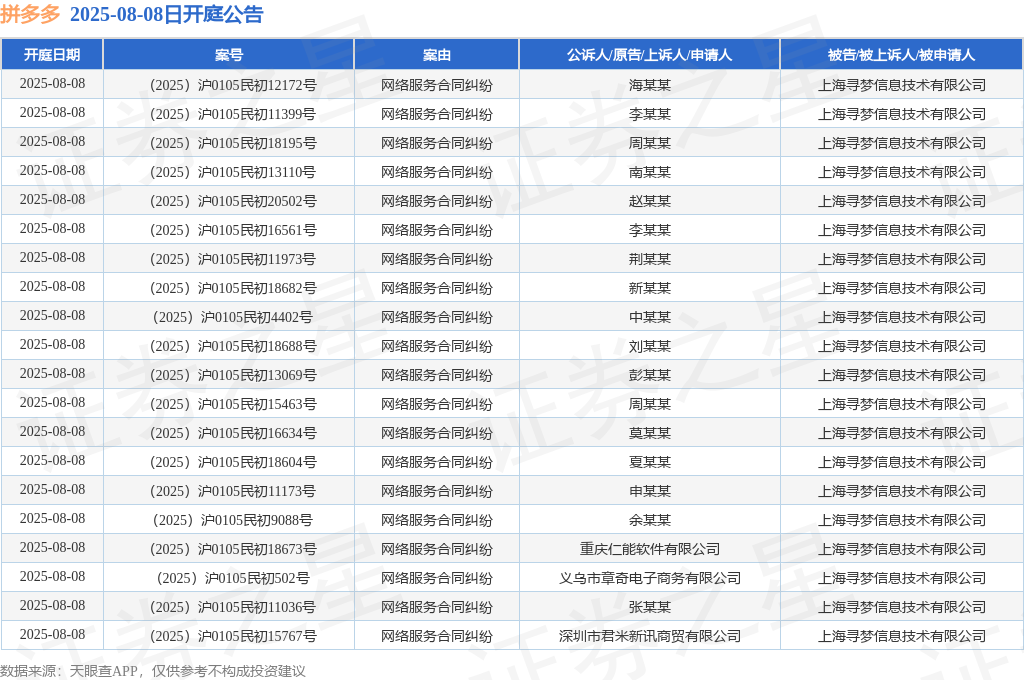
Task: Select the 公诉人/原告/上诉人/申请人 column header
Action: pos(649,55)
